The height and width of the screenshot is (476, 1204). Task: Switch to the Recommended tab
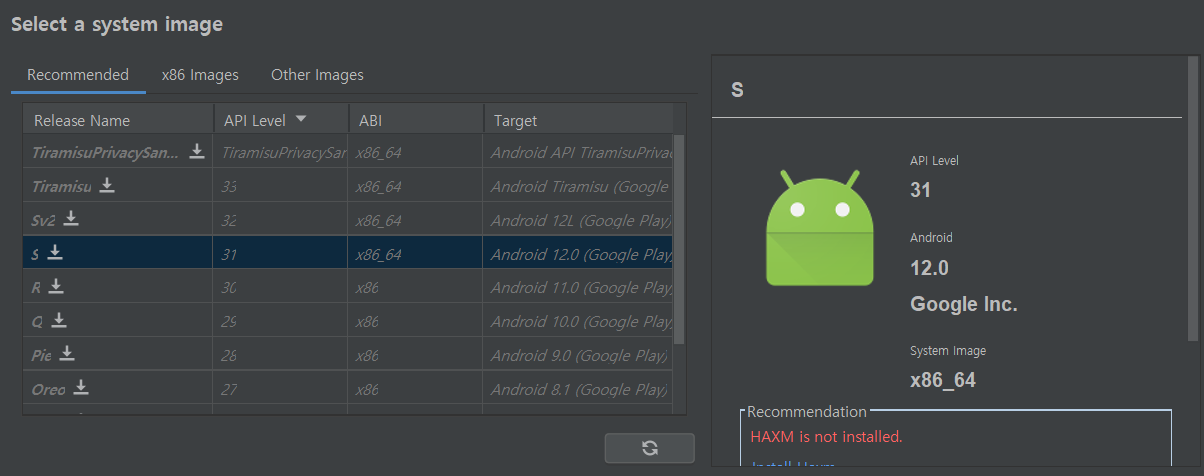pyautogui.click(x=78, y=75)
